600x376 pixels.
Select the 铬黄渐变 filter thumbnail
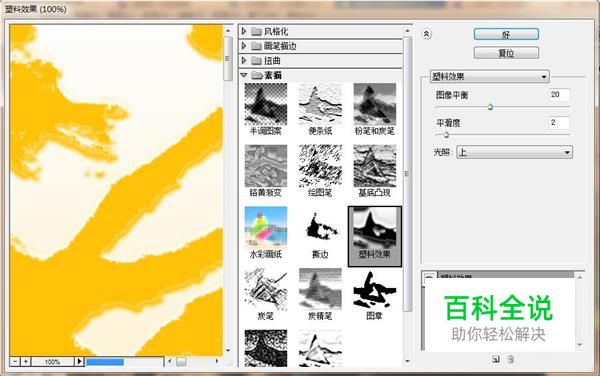click(266, 166)
